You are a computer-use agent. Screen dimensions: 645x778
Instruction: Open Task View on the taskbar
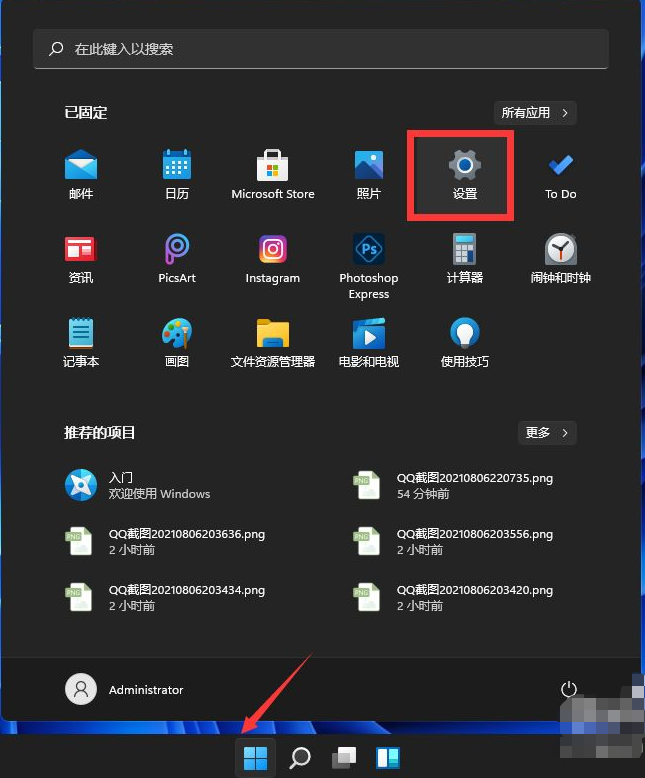coord(344,758)
